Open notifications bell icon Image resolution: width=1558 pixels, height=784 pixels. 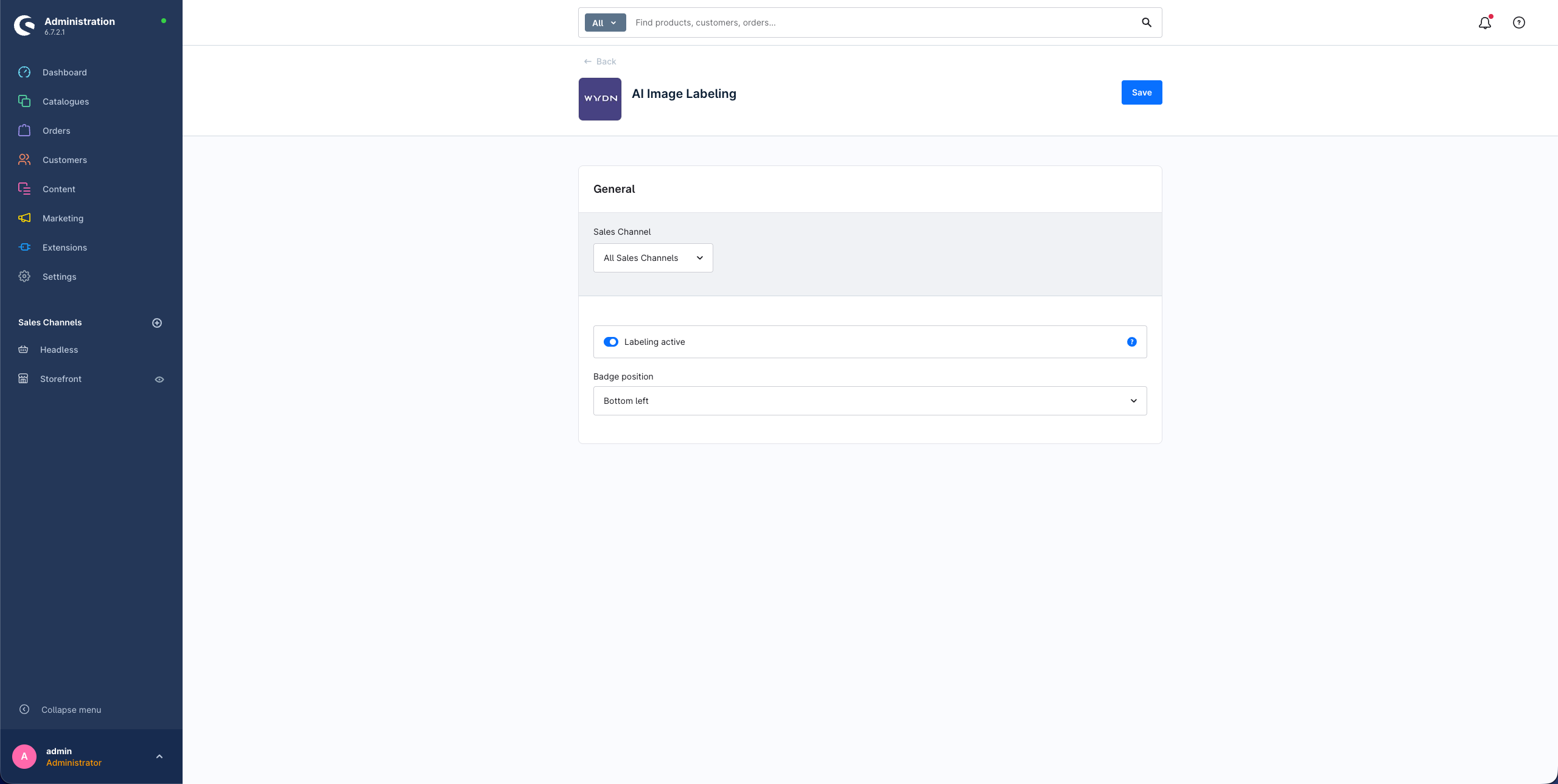(1485, 23)
